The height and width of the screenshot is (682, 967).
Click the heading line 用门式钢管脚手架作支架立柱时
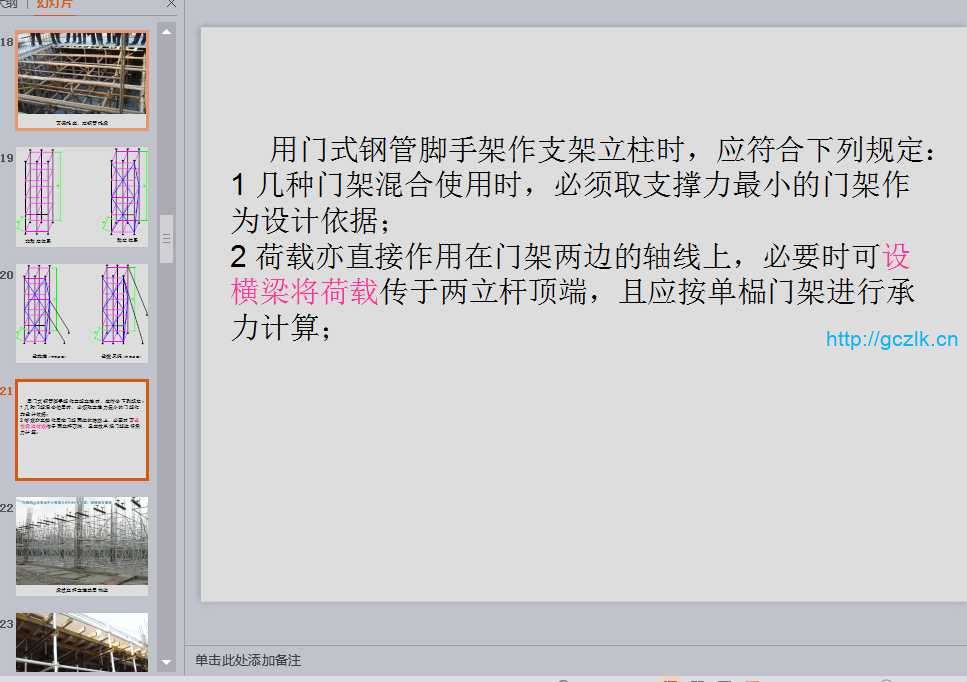(475, 149)
